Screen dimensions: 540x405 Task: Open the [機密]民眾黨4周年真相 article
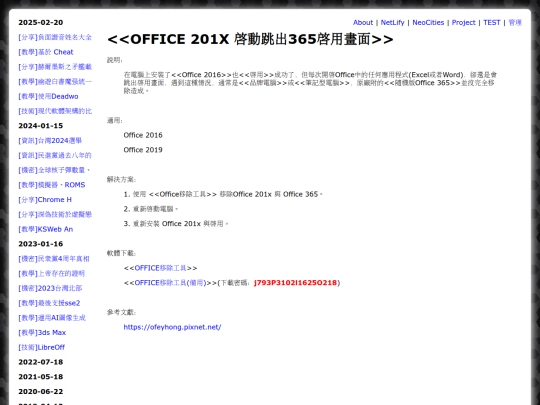click(x=54, y=259)
